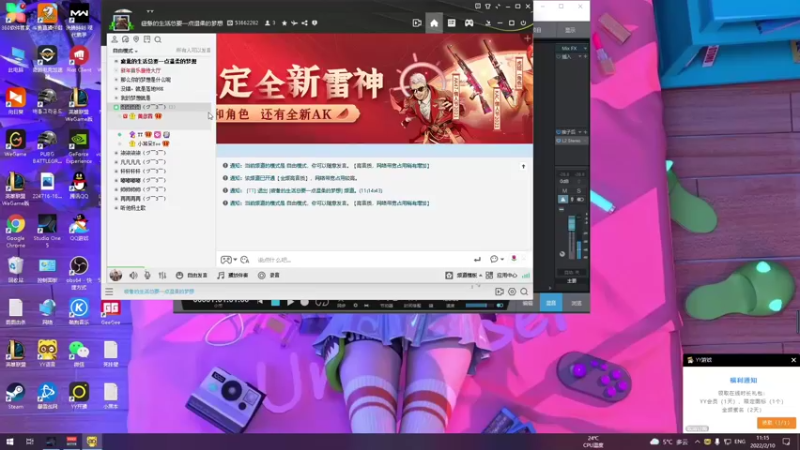This screenshot has width=800, height=450.
Task: Open the Windows Start menu
Action: tap(10, 442)
